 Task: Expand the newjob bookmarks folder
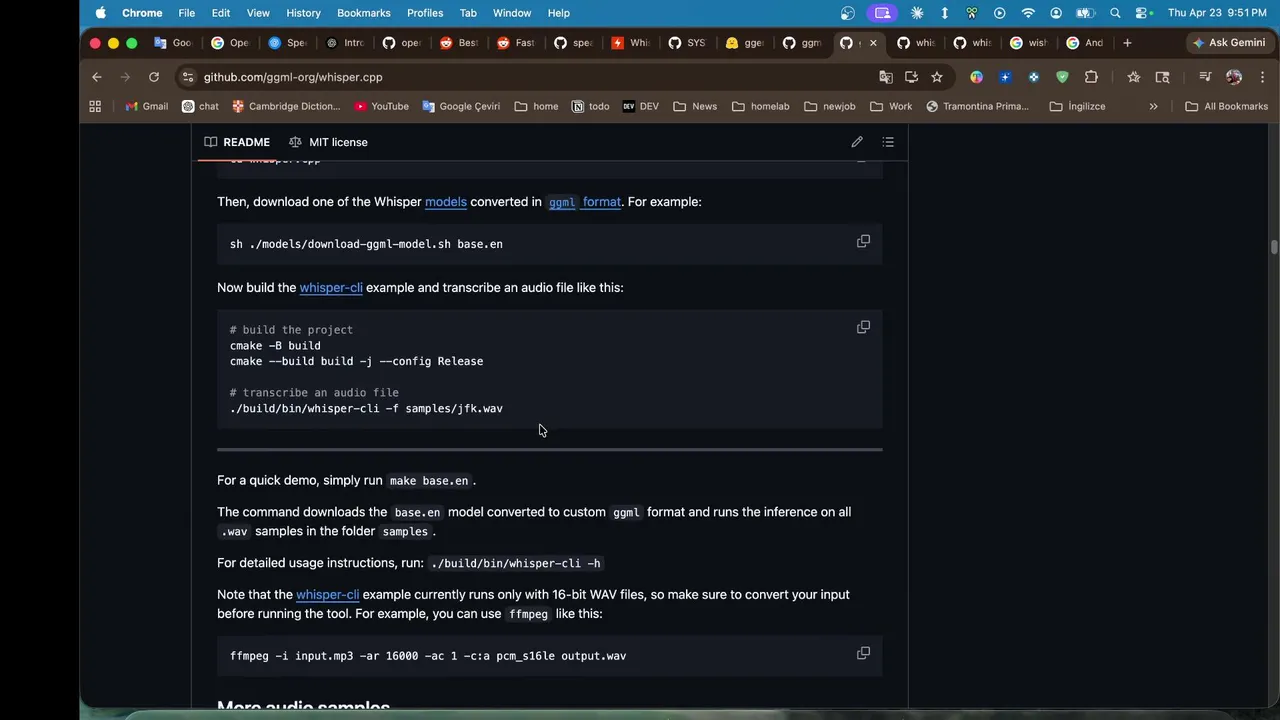point(830,106)
